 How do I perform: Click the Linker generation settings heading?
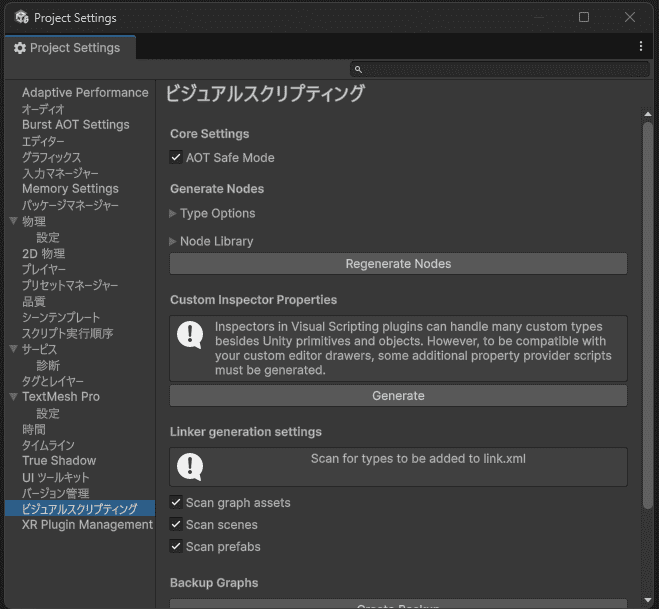(x=245, y=432)
